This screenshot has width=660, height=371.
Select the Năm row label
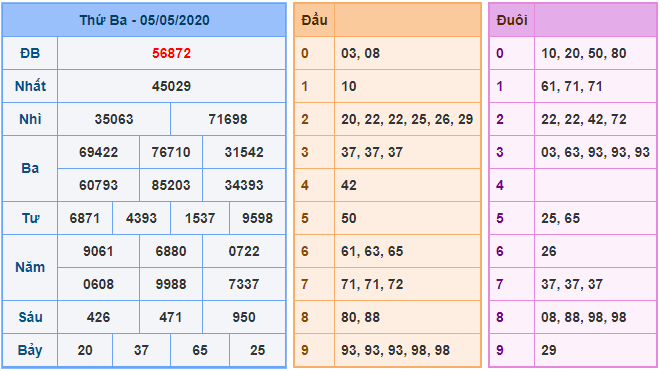point(30,267)
